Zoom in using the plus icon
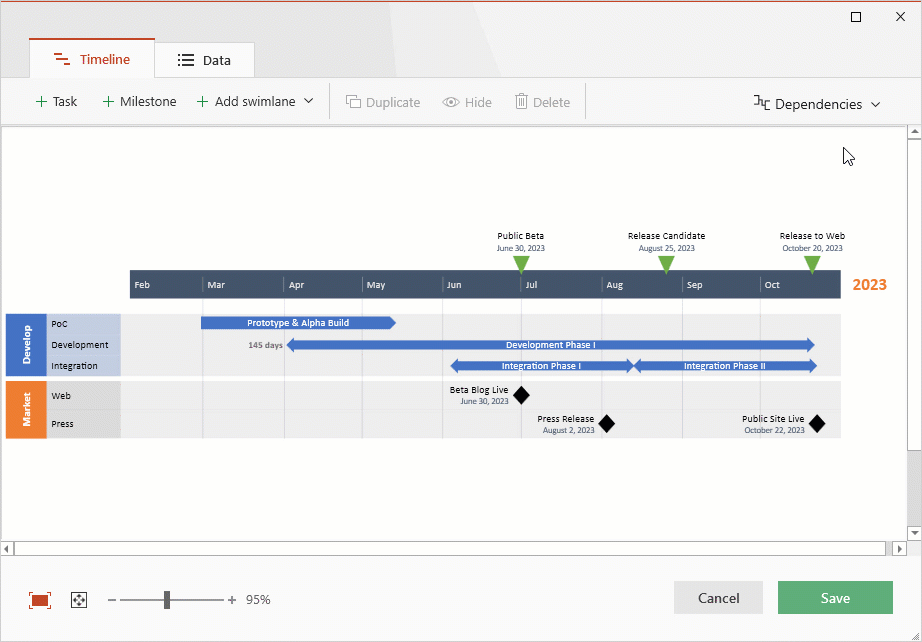 tap(231, 599)
